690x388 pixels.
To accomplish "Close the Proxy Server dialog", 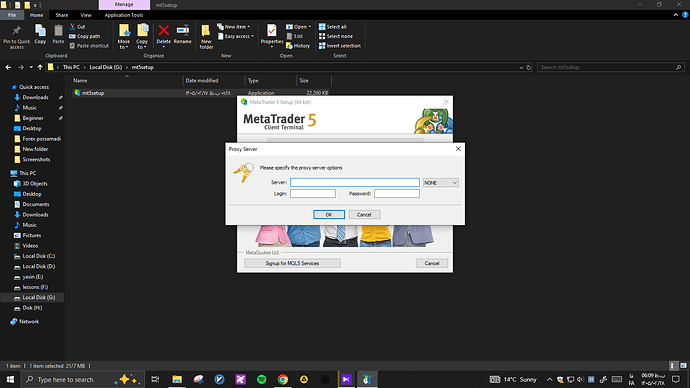I will 458,149.
